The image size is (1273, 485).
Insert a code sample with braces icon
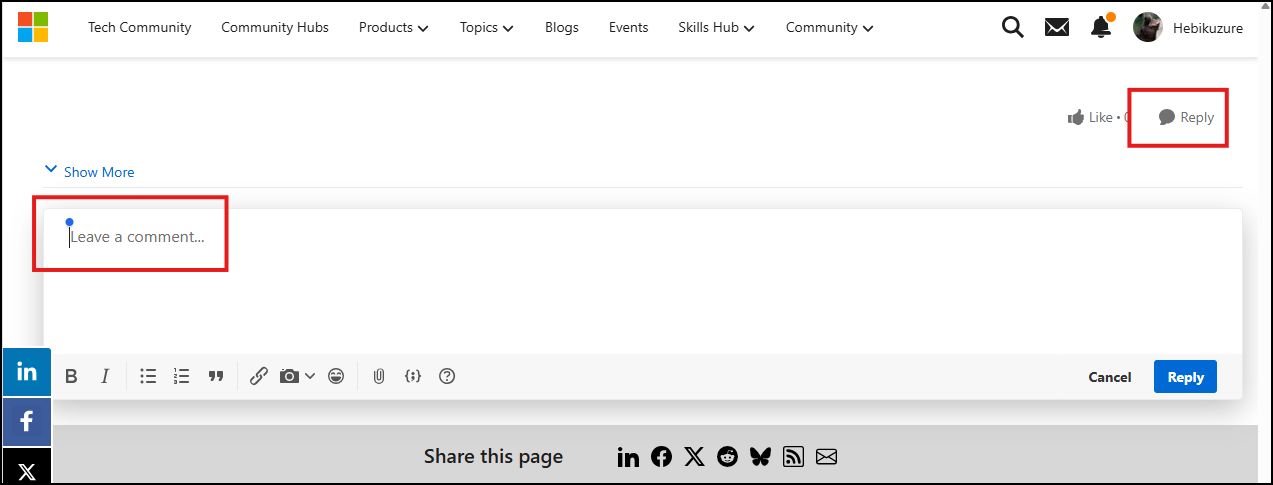(x=413, y=376)
